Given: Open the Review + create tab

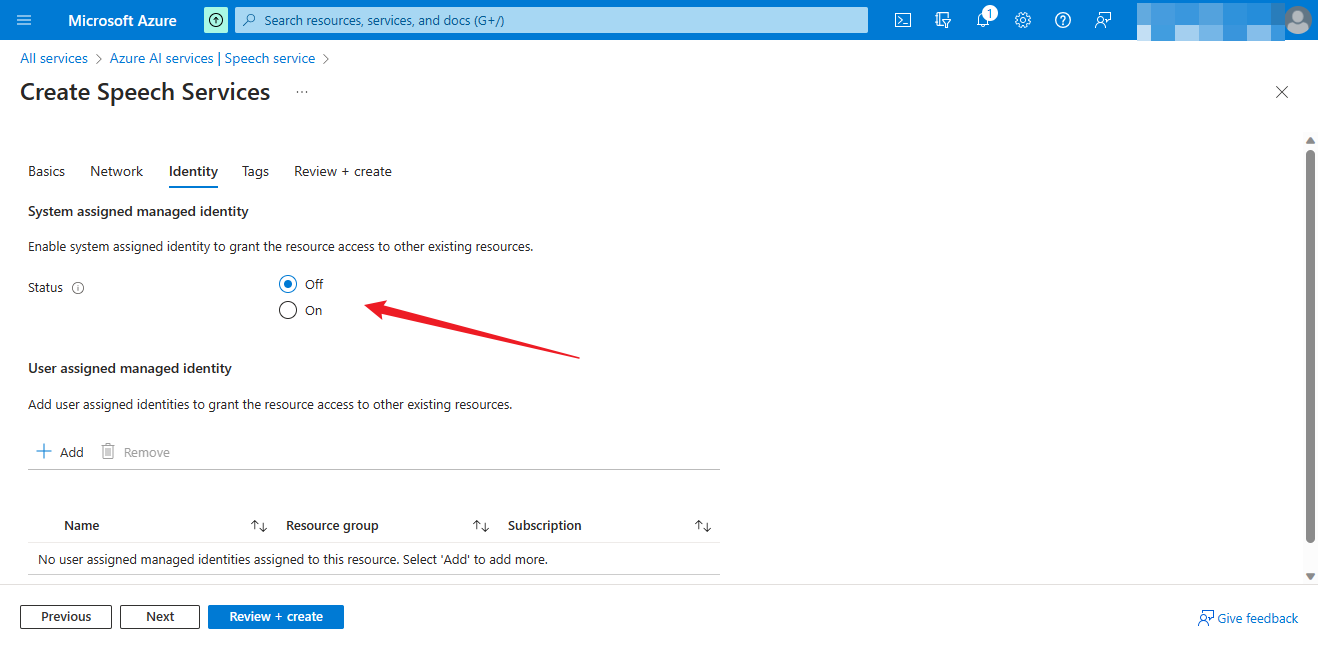Looking at the screenshot, I should click(343, 171).
